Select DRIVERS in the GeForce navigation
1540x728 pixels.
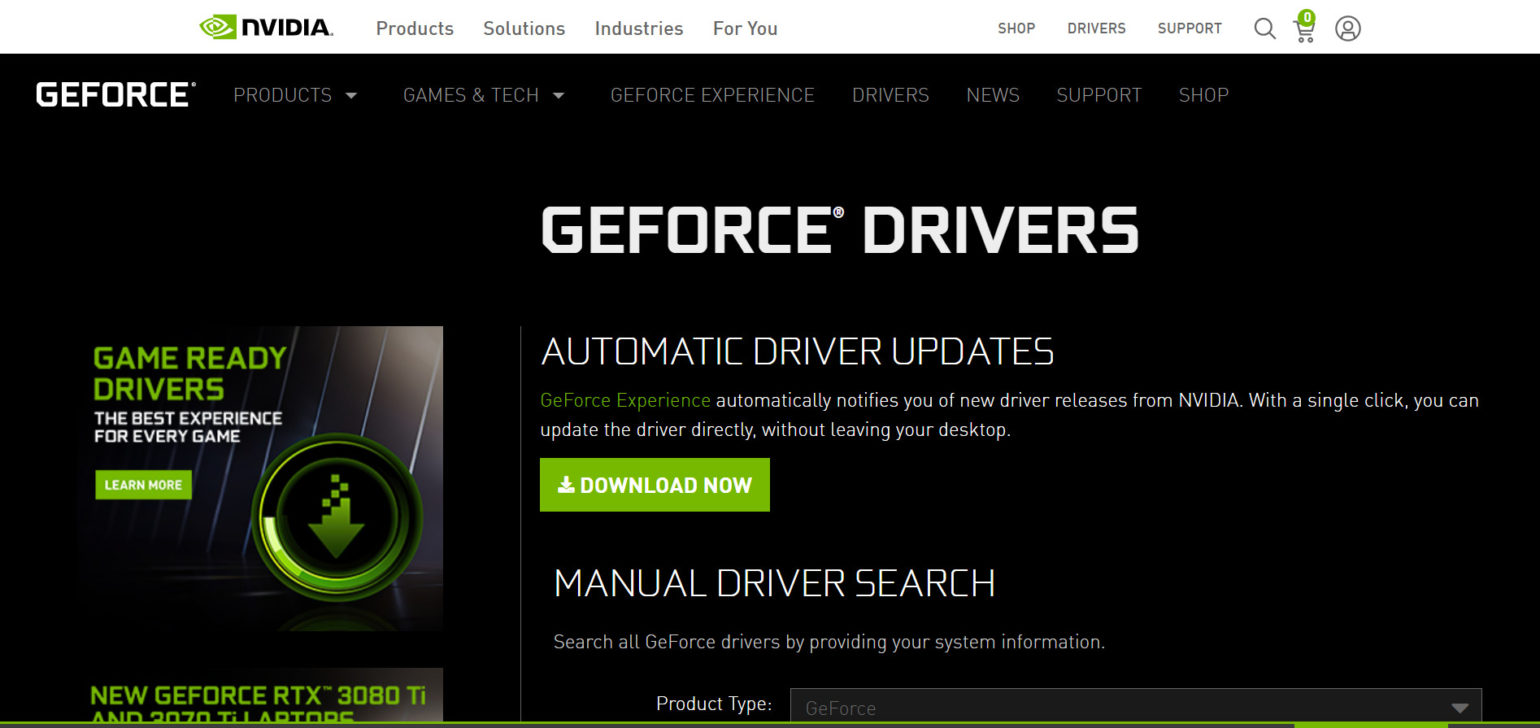click(x=890, y=95)
